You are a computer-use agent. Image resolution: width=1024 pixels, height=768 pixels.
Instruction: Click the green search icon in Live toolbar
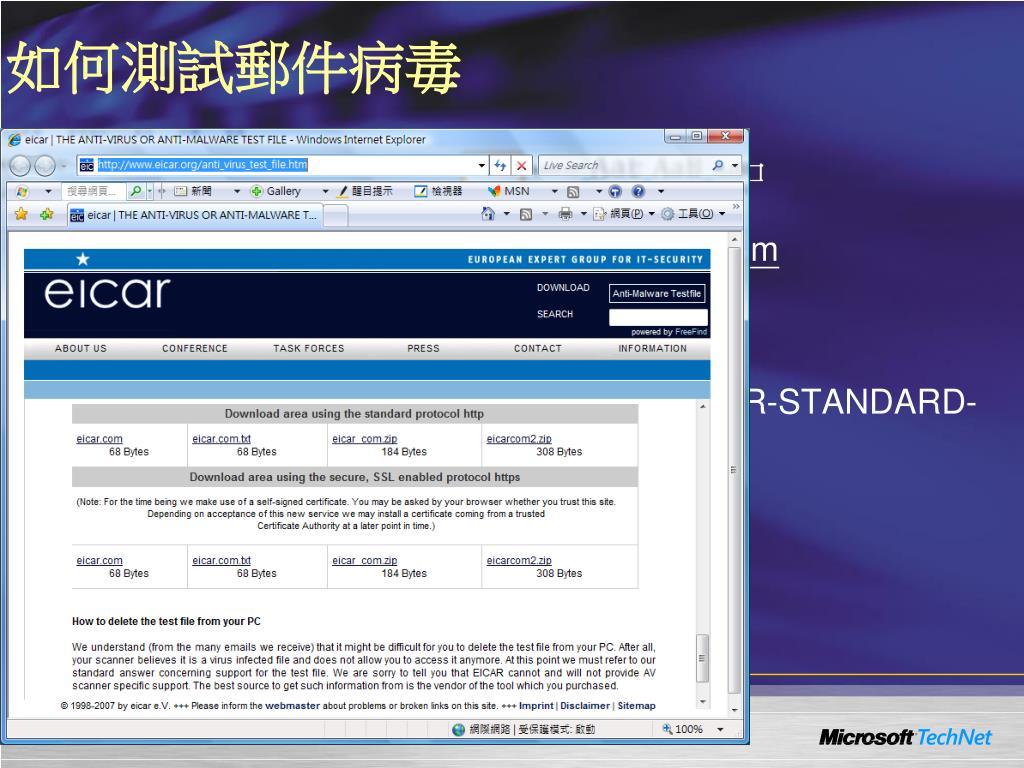135,191
